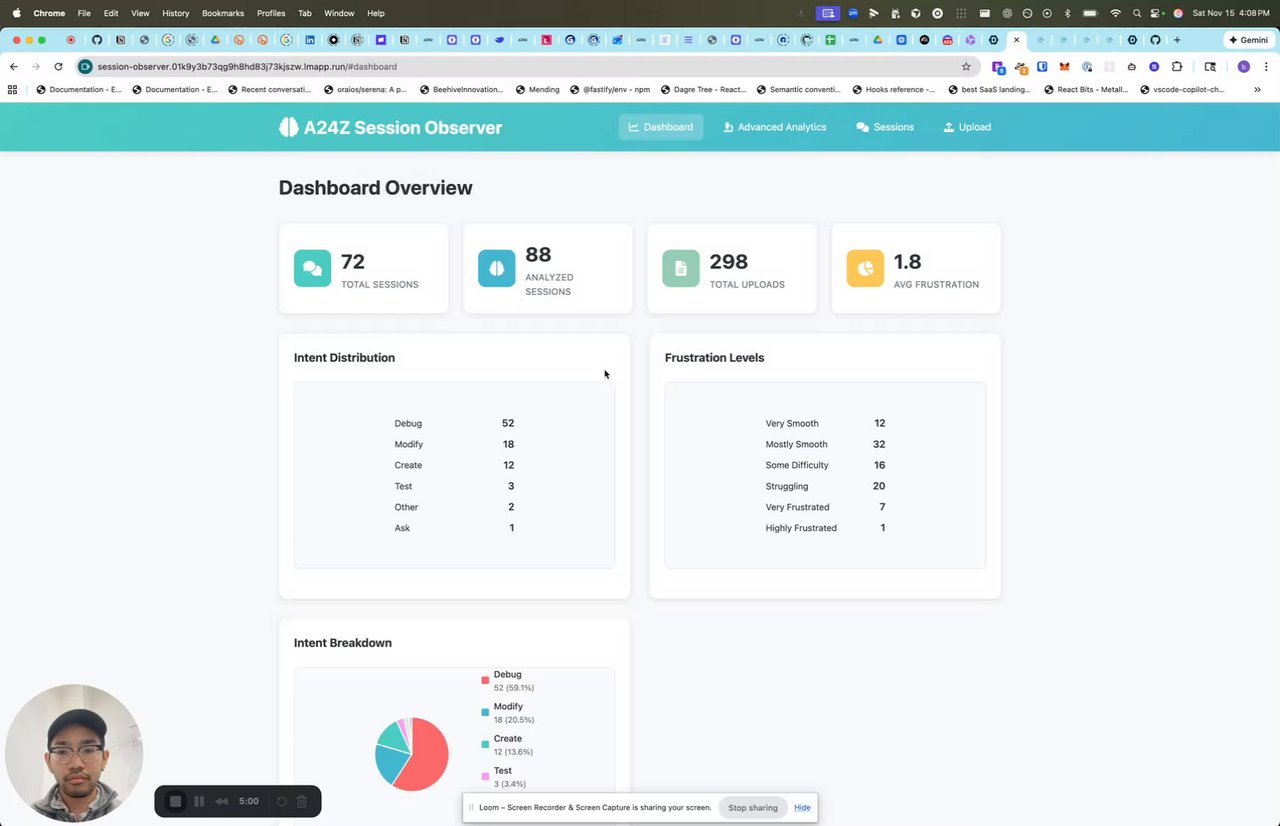The height and width of the screenshot is (826, 1280).
Task: Click the Mostly Smooth frustration row
Action: (x=825, y=444)
